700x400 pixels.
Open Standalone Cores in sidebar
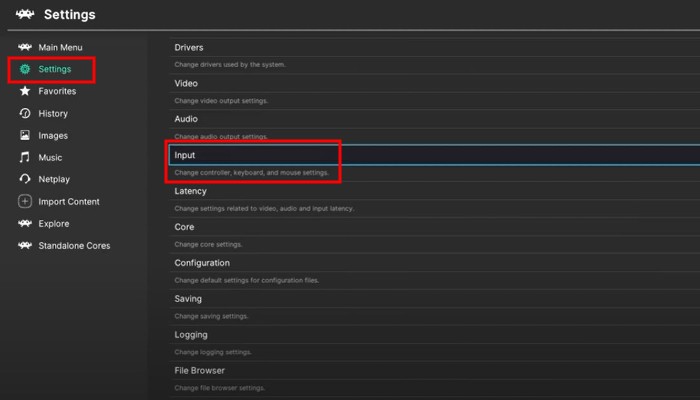coord(74,246)
